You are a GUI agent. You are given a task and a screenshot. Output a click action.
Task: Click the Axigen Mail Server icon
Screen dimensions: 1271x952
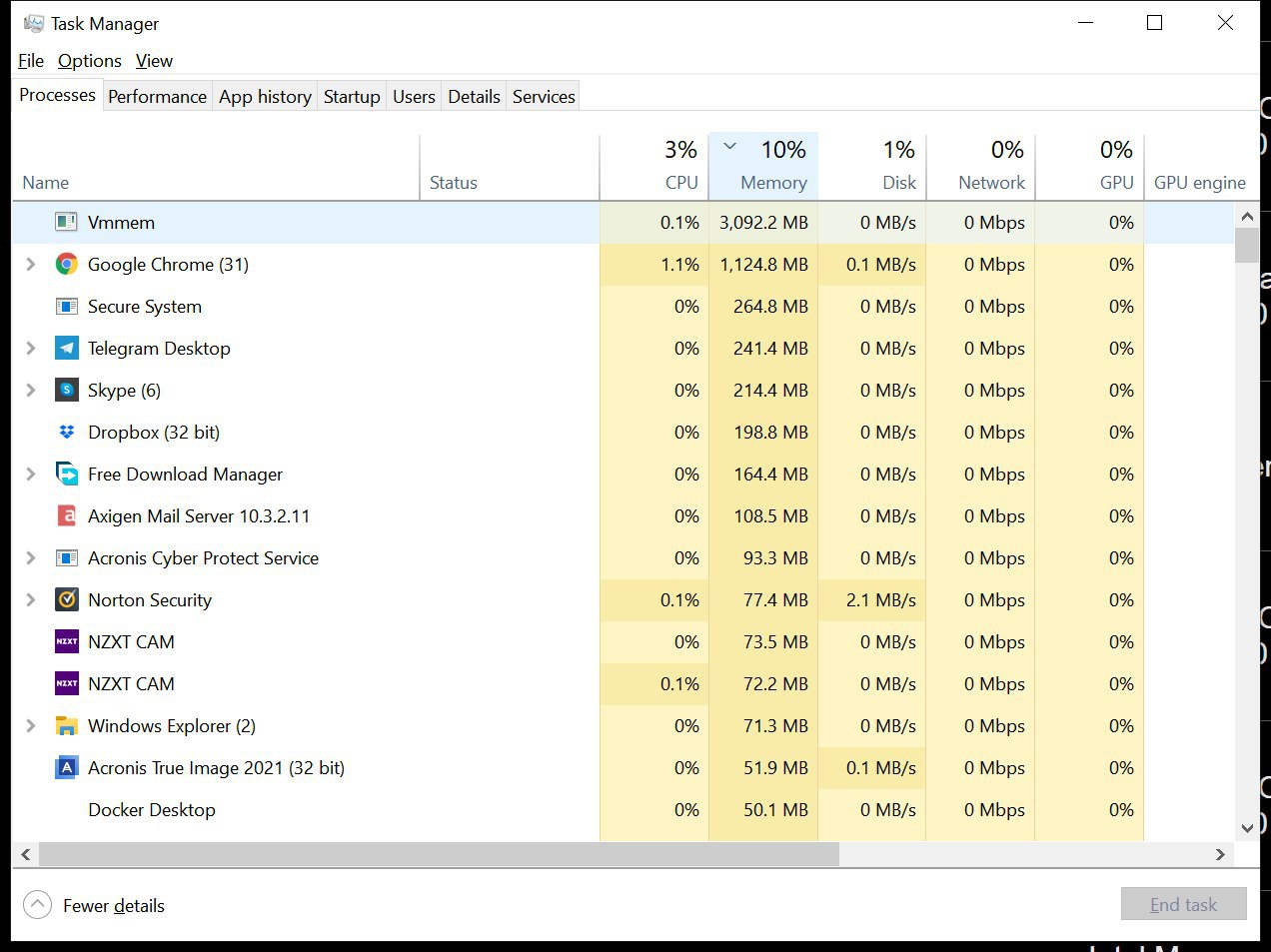pos(67,516)
